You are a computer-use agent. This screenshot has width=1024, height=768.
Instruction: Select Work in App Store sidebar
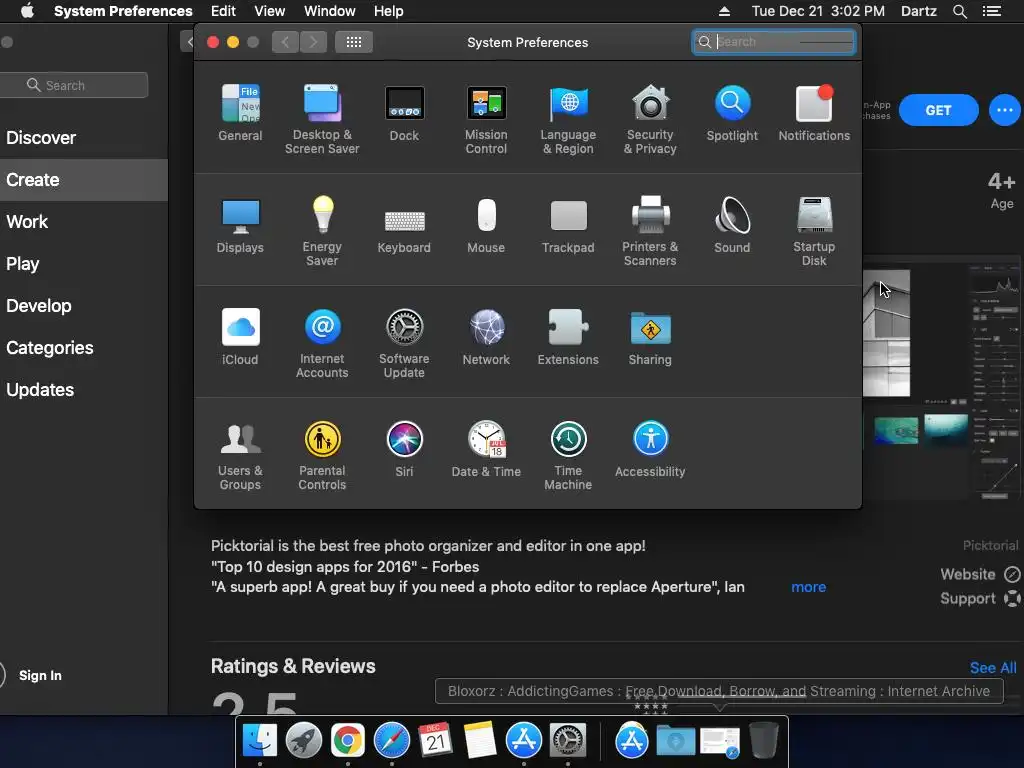27,222
